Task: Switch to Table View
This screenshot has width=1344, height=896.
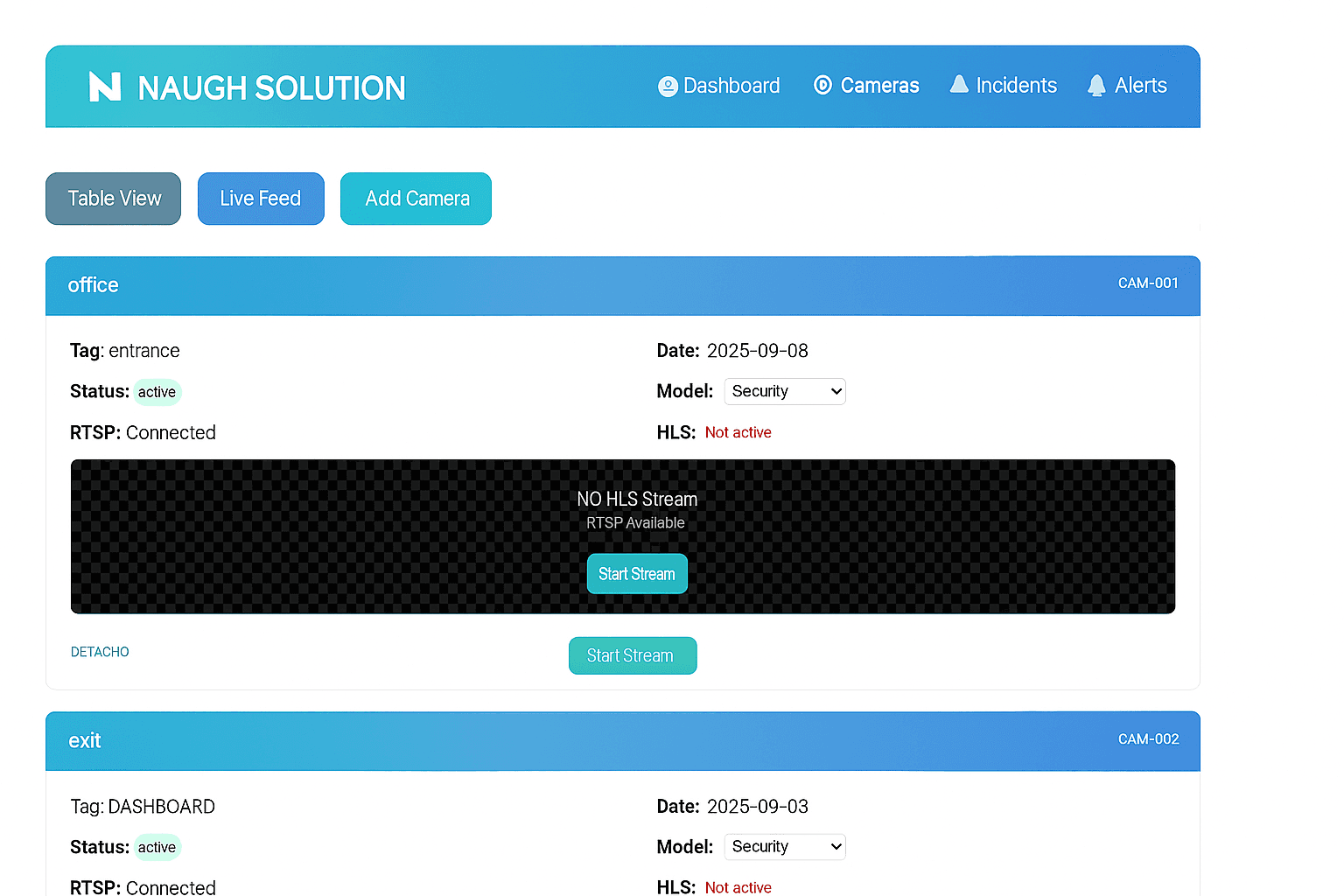Action: pos(113,199)
